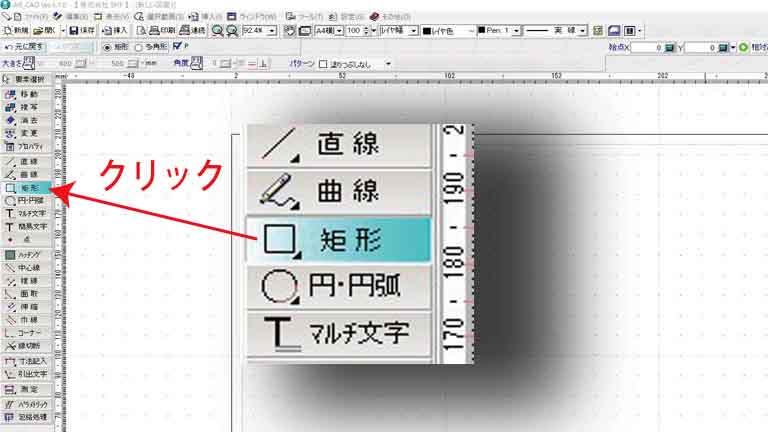Open the 挿入 insert menu
The height and width of the screenshot is (432, 768).
(x=206, y=17)
